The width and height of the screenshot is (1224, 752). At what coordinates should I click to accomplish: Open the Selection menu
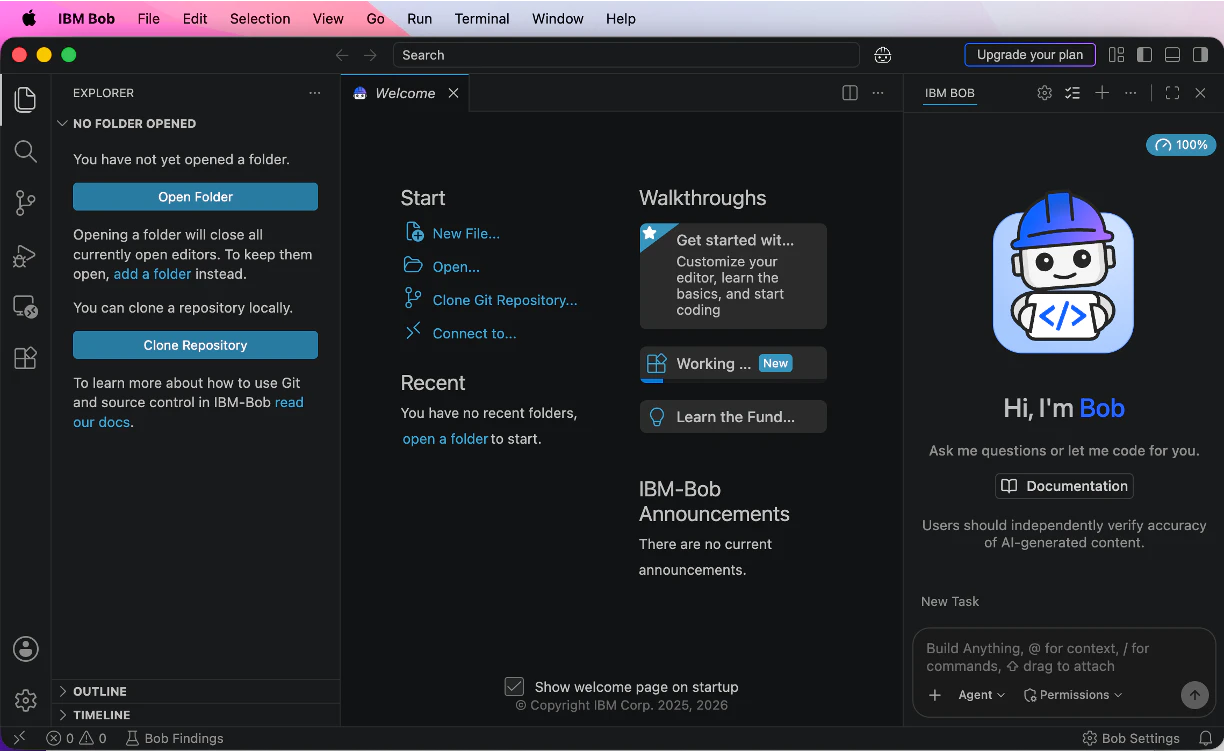click(x=260, y=18)
